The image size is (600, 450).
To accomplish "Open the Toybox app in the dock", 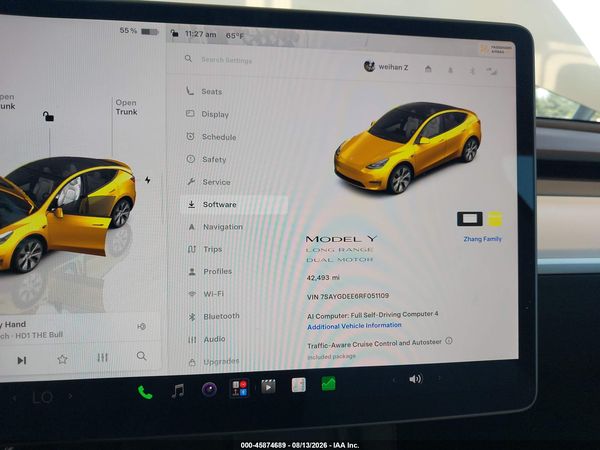I will 239,388.
